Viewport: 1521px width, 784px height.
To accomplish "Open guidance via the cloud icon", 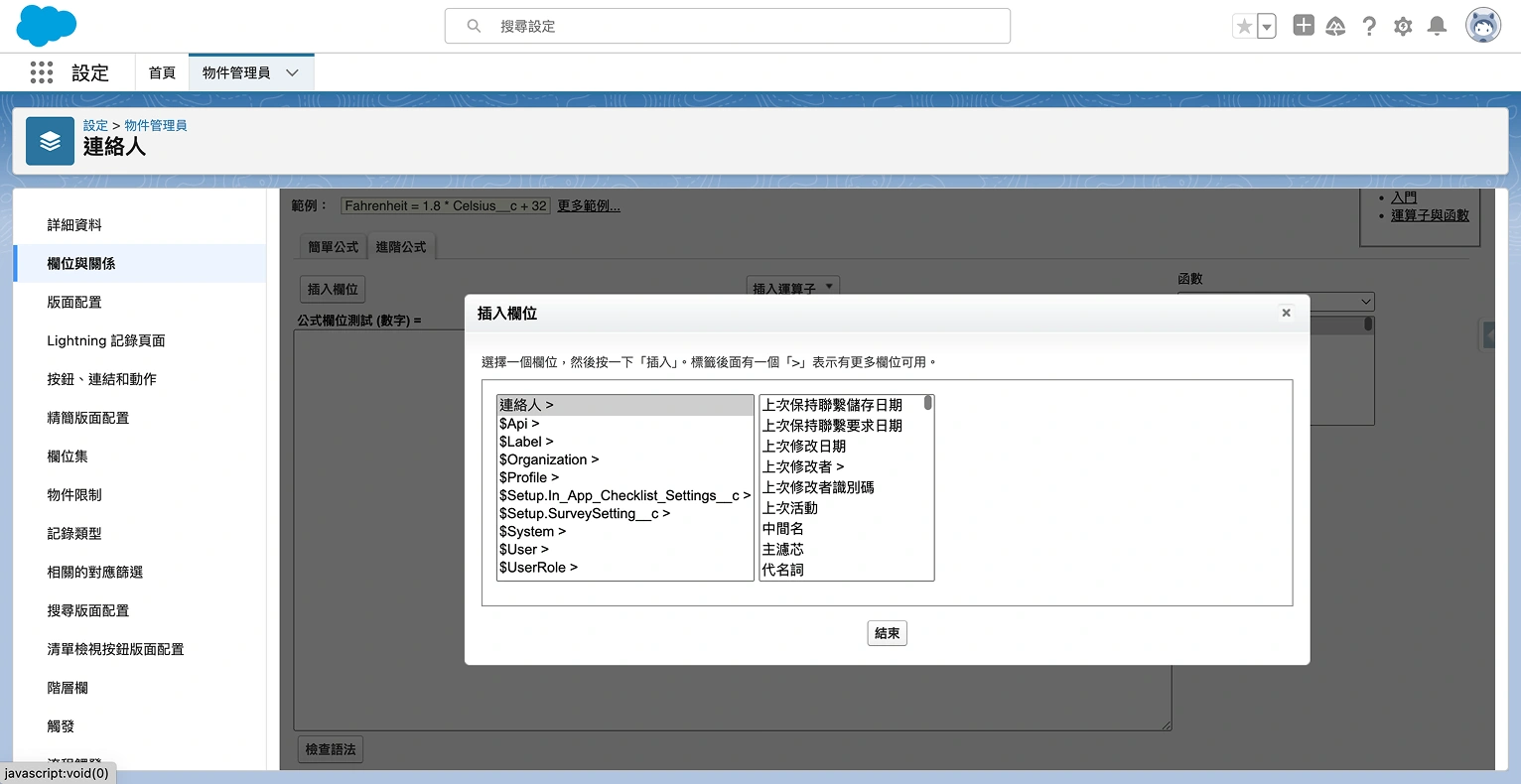I will [1335, 25].
